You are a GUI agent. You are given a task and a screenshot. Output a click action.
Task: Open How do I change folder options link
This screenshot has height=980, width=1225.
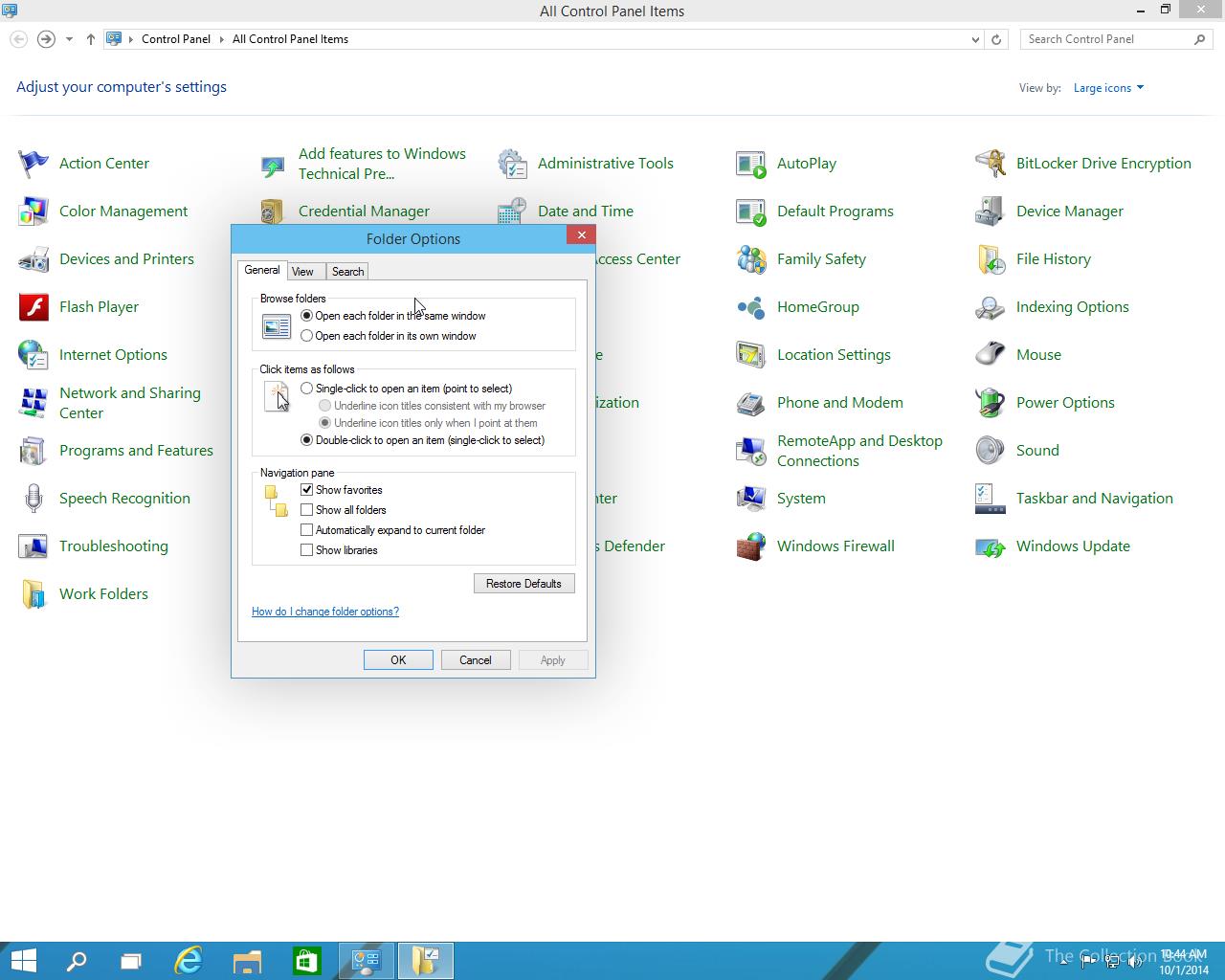click(325, 612)
